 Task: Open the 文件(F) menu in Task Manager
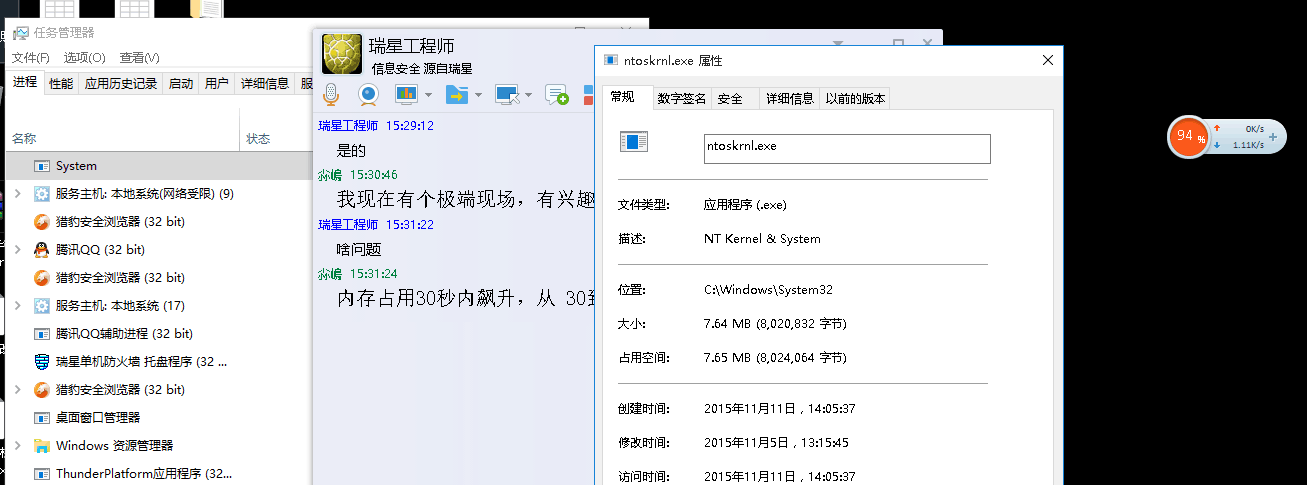31,58
